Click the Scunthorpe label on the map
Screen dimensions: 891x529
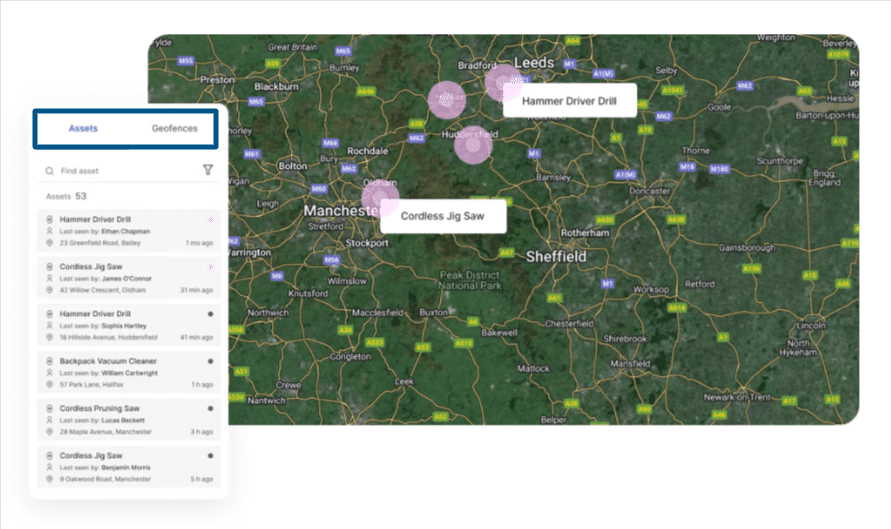(x=780, y=161)
